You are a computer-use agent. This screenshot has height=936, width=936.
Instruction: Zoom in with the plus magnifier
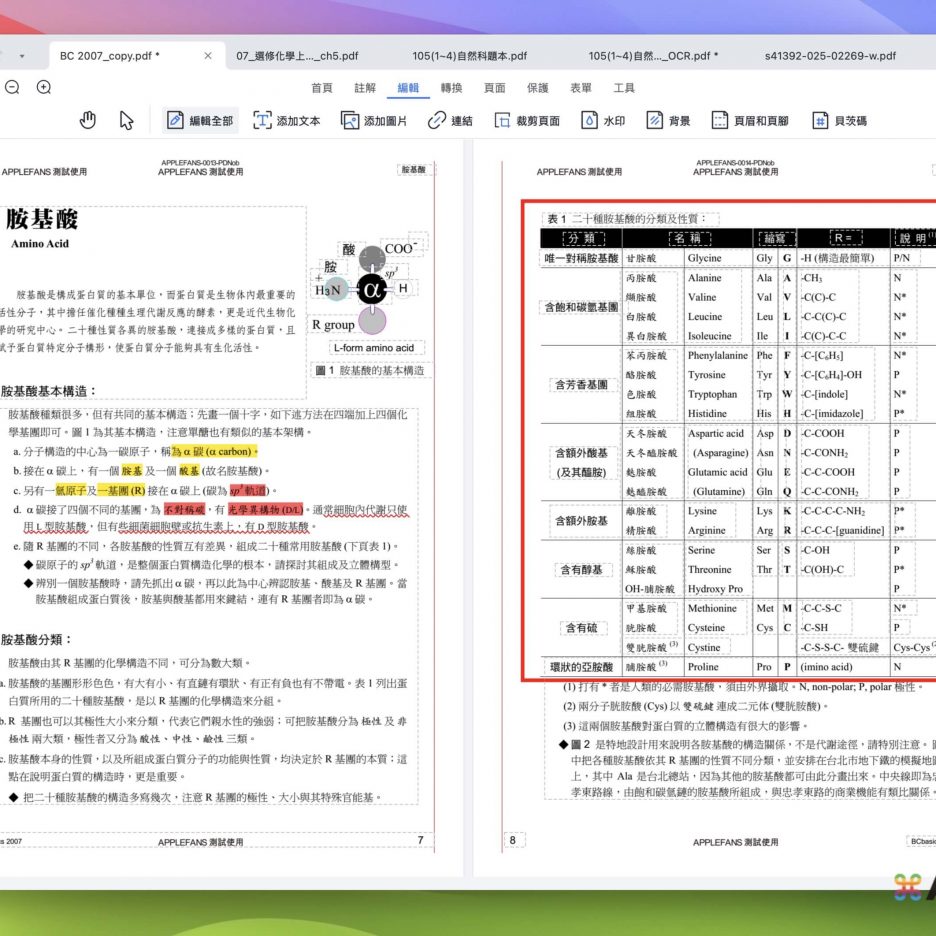click(44, 88)
